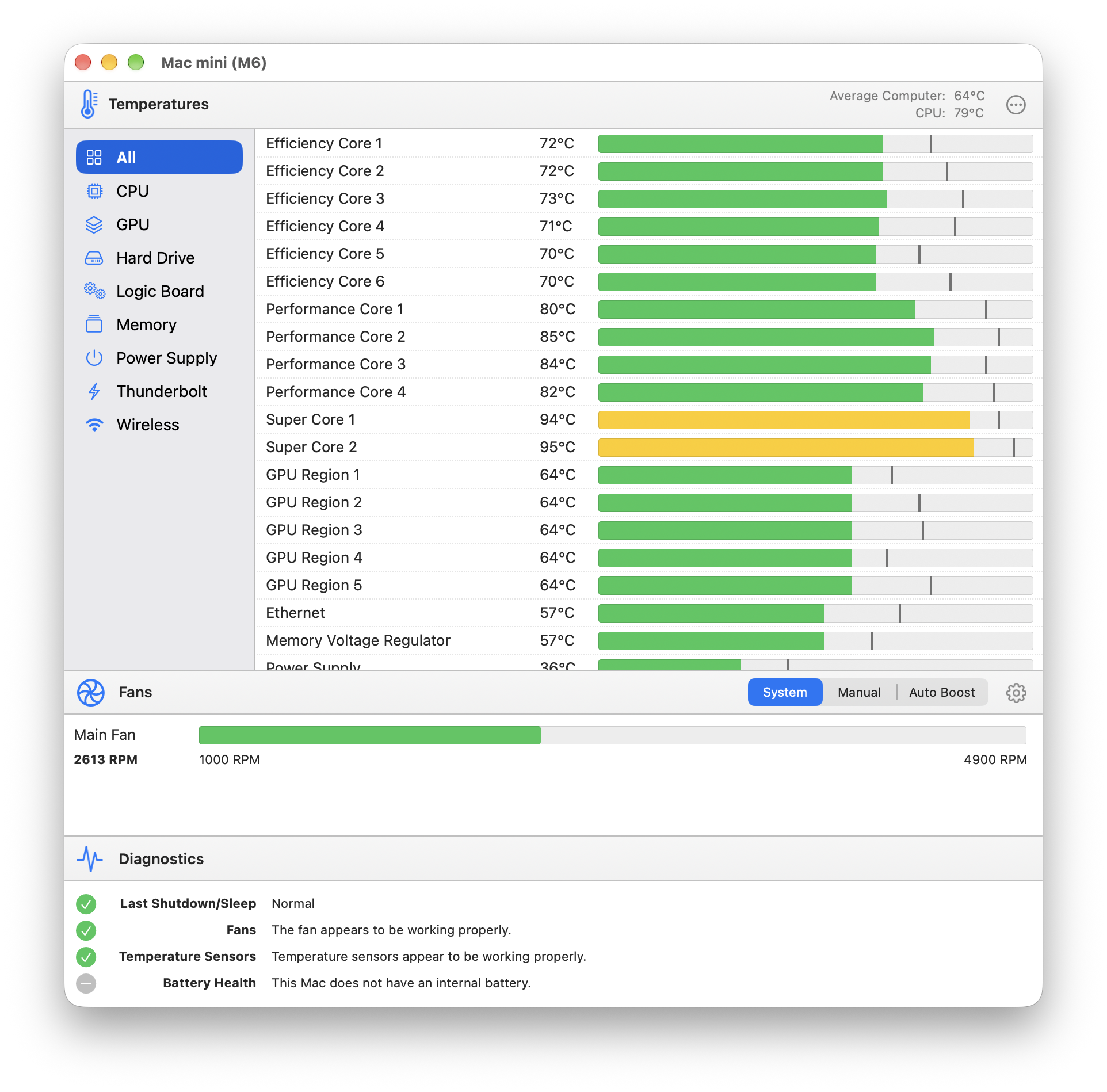Switch fan control to System mode
The height and width of the screenshot is (1092, 1107).
(785, 693)
